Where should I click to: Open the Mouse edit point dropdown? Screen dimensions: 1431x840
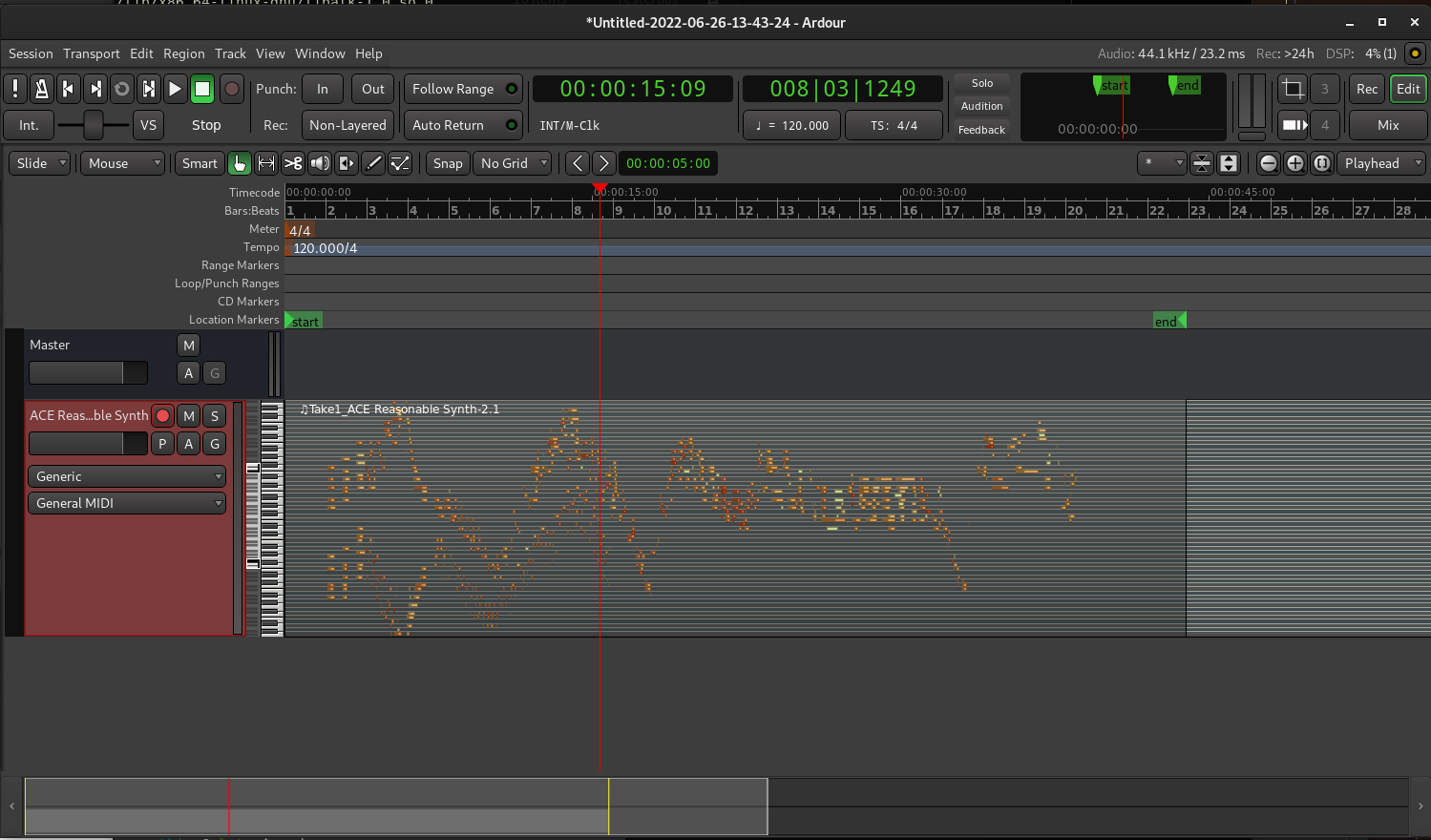point(122,163)
